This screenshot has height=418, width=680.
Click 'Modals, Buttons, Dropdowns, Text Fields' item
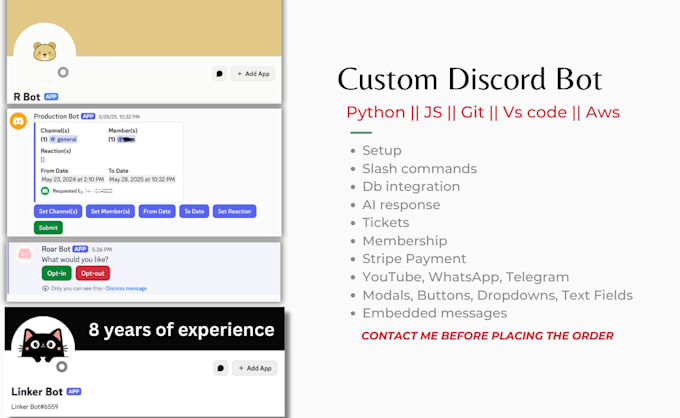(497, 295)
